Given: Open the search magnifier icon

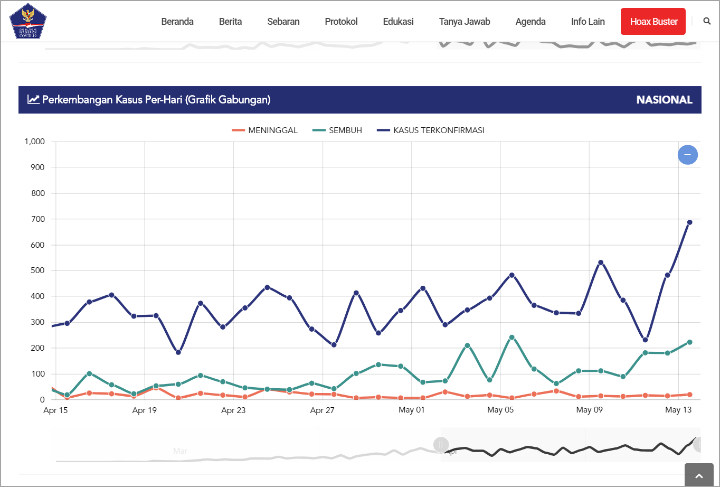Looking at the screenshot, I should point(707,21).
